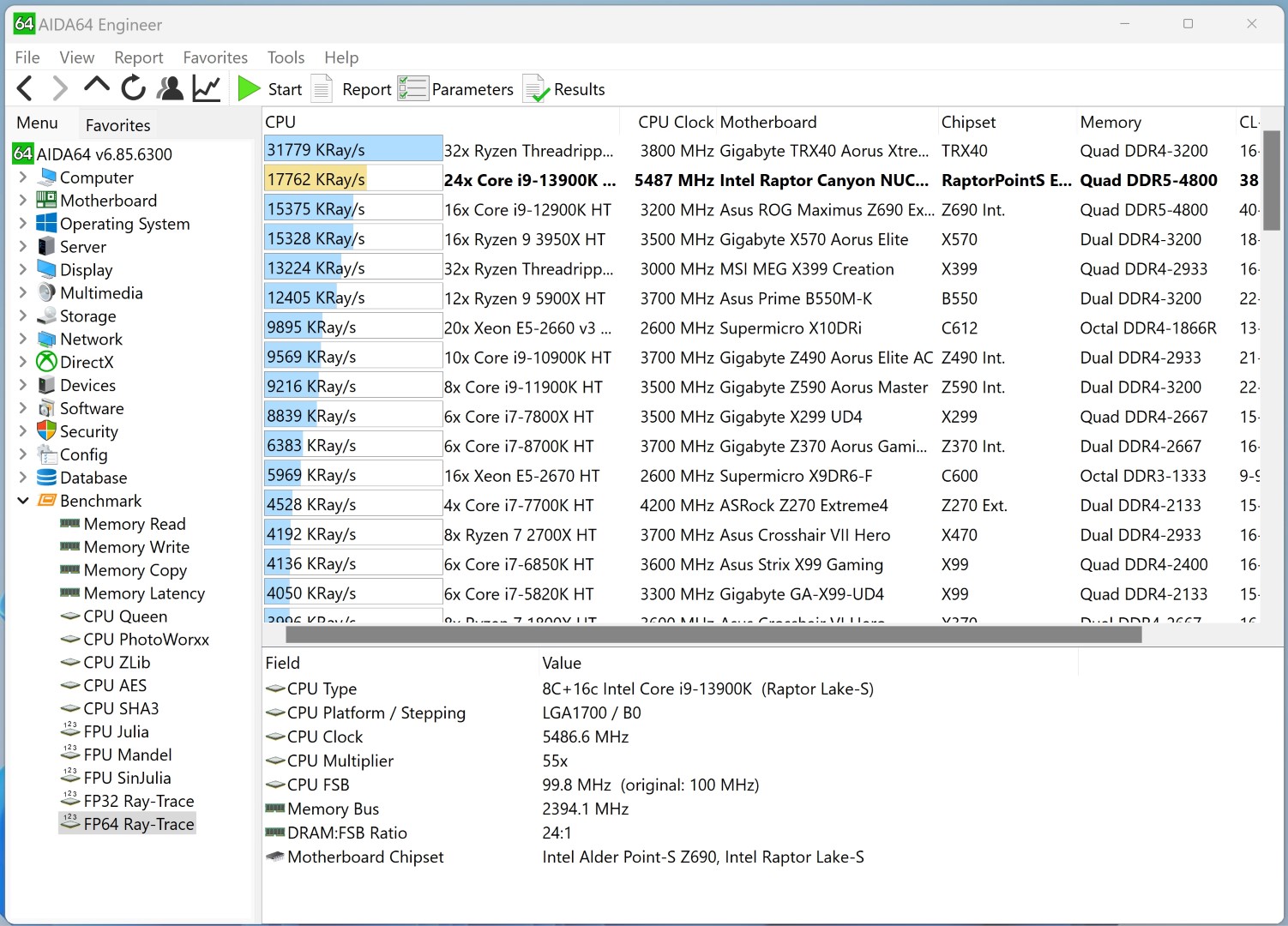Go forward with the right arrow toolbar icon

(60, 88)
